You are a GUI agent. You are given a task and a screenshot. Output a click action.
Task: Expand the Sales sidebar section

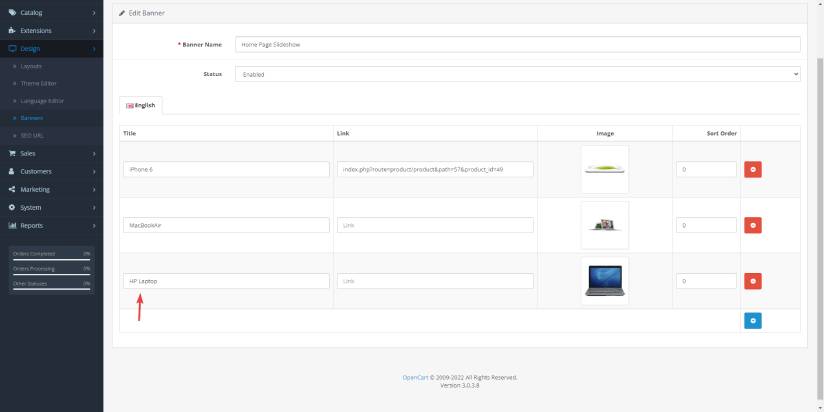pos(51,154)
